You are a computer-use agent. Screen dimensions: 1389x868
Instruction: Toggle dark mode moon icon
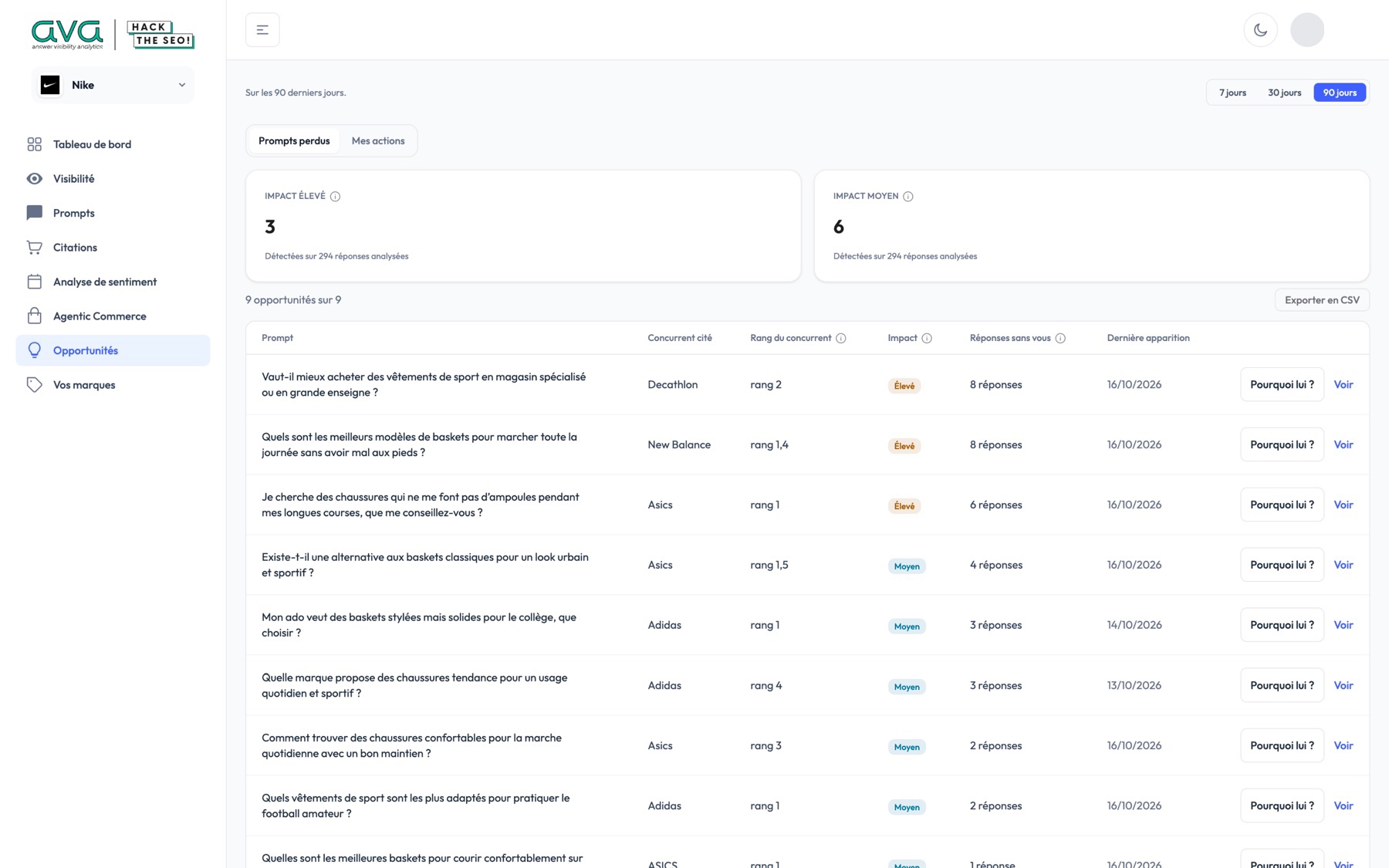[1260, 30]
